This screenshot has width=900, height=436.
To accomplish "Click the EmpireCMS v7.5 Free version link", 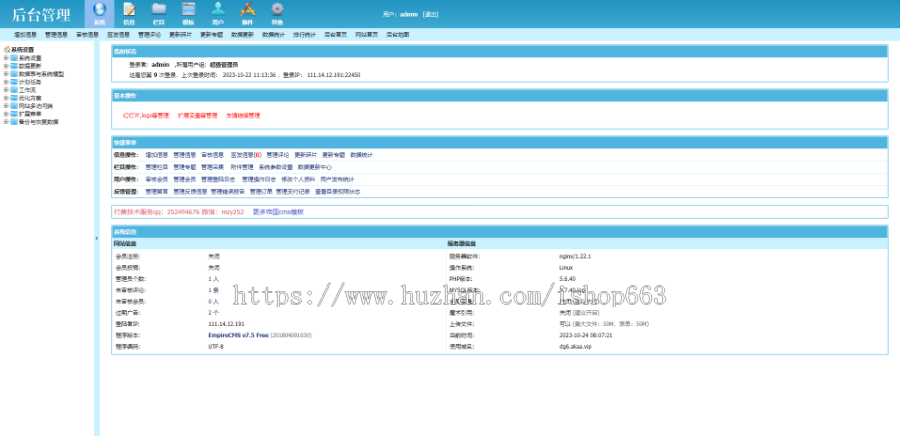I will 238,335.
